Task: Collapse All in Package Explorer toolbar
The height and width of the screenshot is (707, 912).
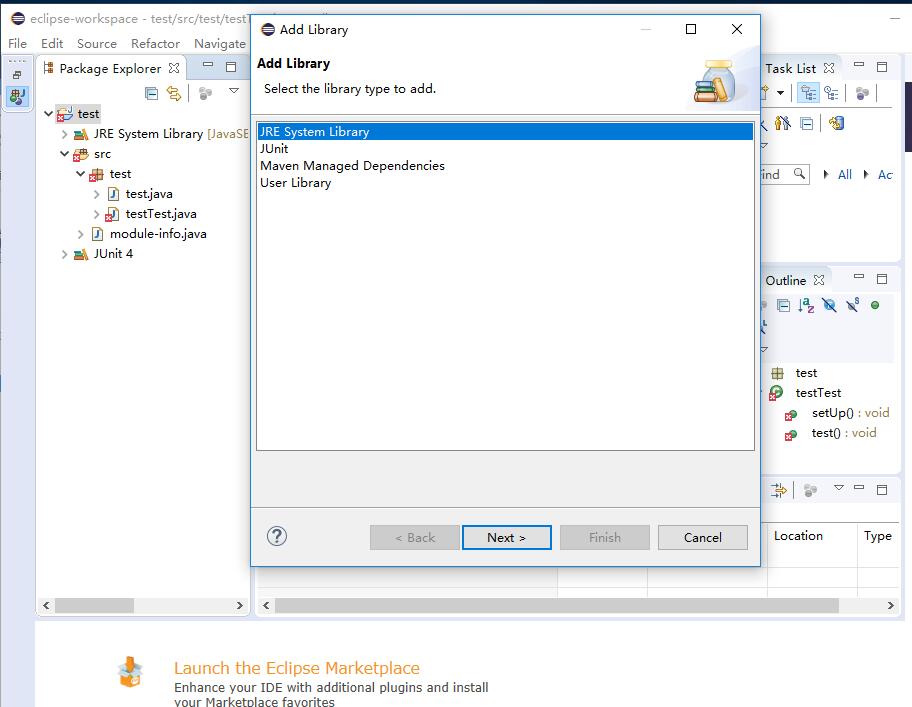Action: coord(151,93)
